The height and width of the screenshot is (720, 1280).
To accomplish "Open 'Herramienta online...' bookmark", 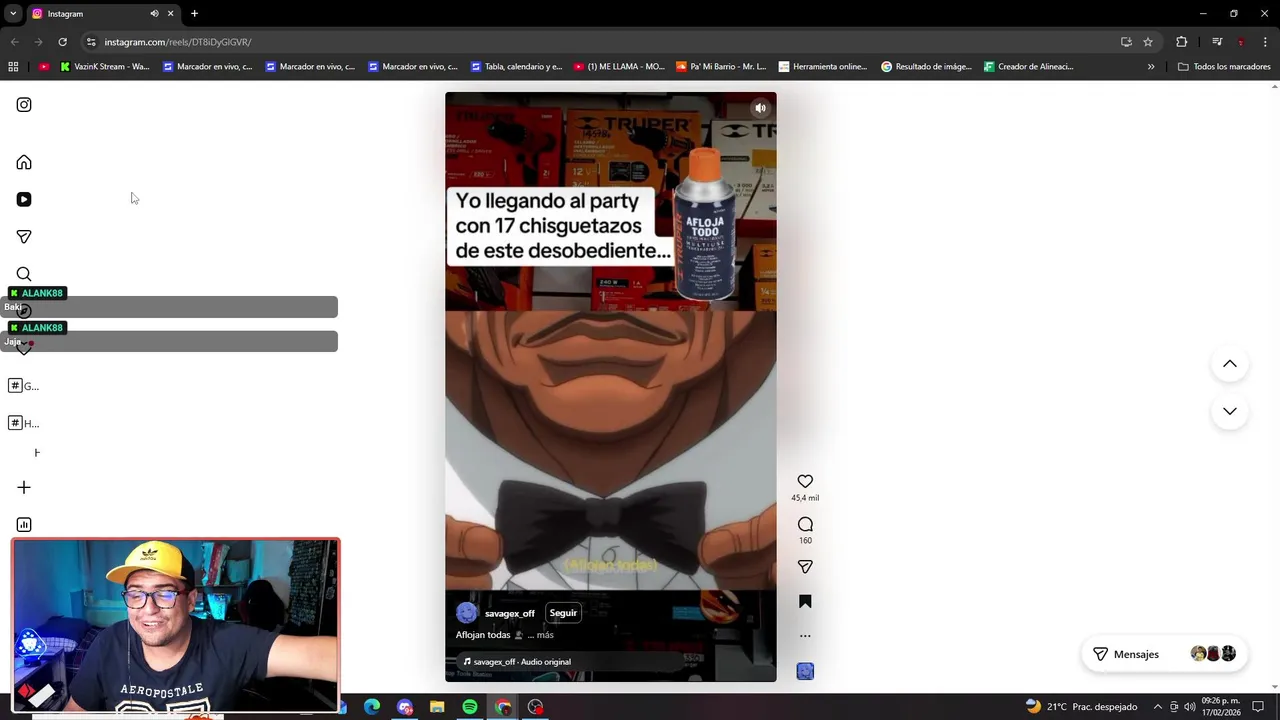I will [x=822, y=67].
